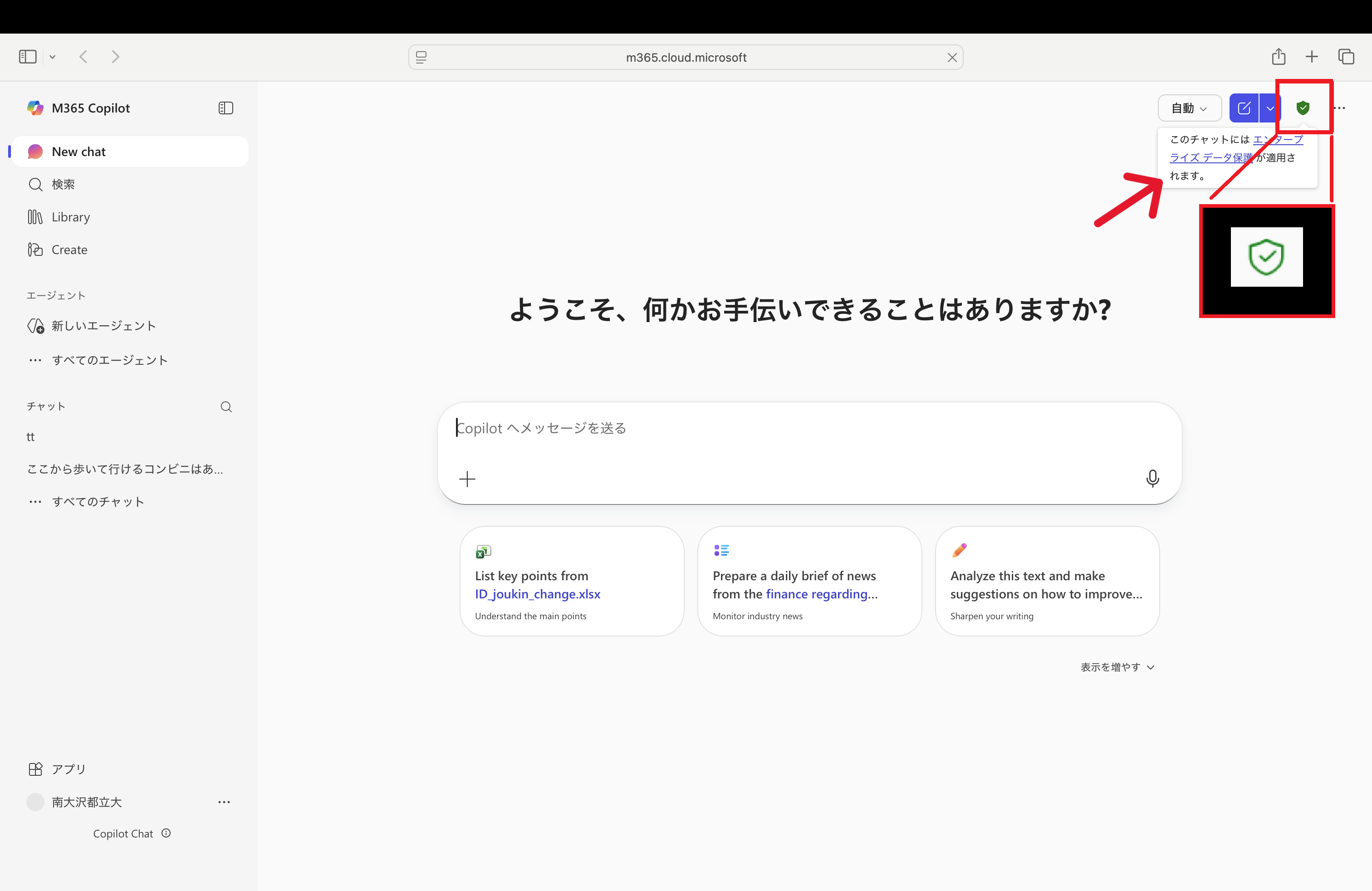Open Library in the sidebar

(70, 217)
